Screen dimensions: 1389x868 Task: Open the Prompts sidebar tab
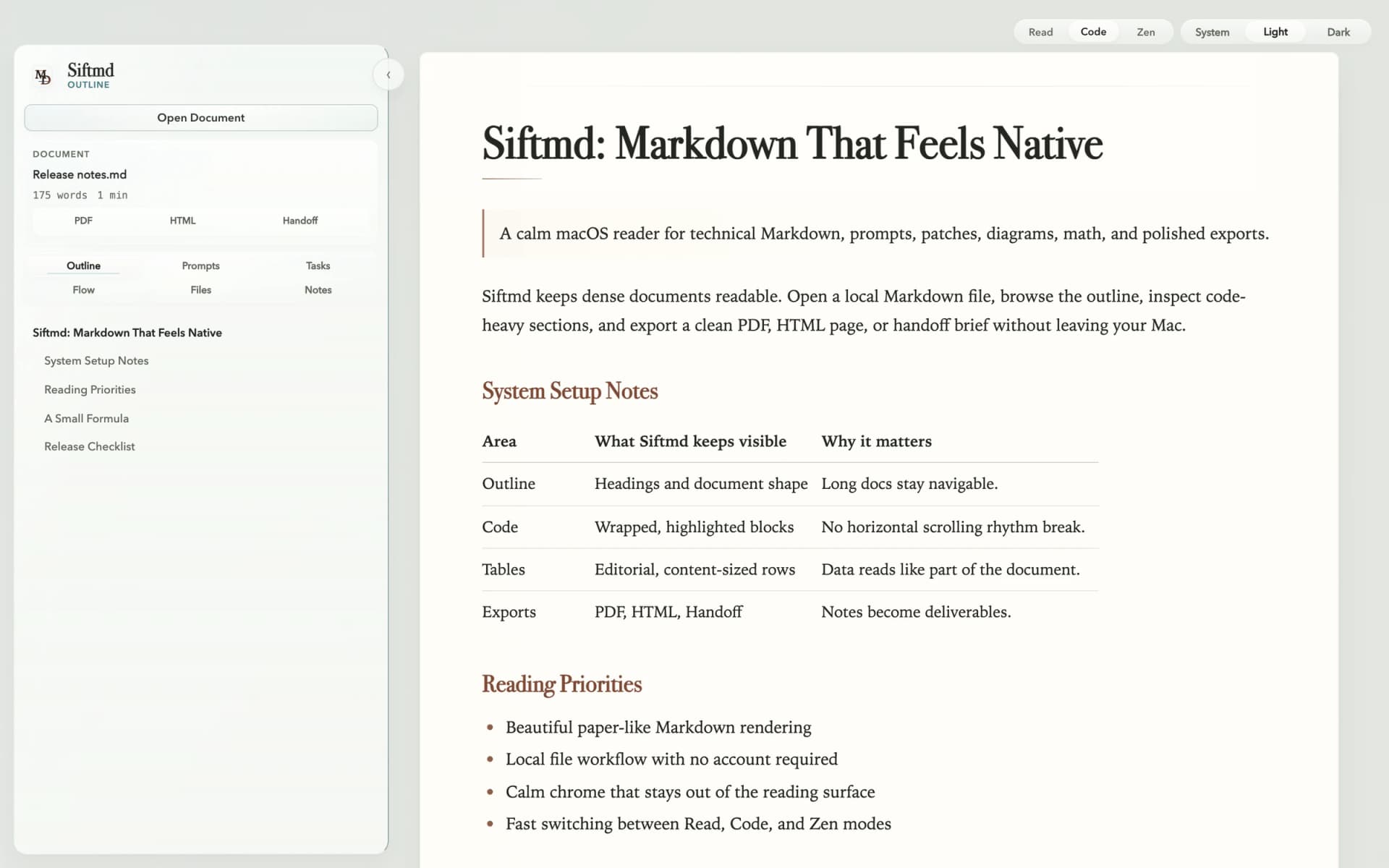[201, 265]
